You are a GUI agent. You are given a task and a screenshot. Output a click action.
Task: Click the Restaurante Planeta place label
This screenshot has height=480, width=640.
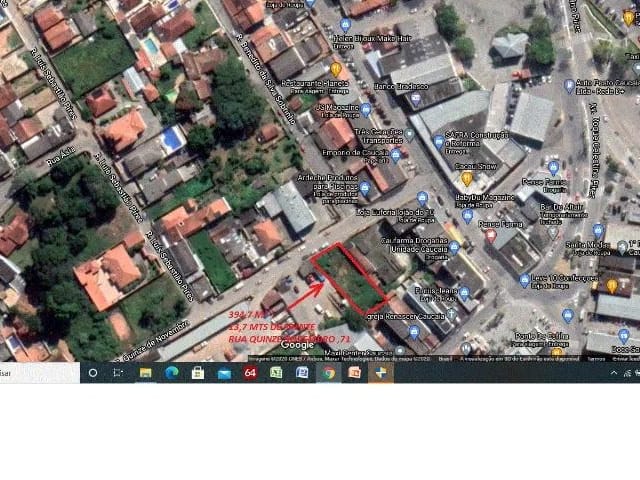[315, 83]
